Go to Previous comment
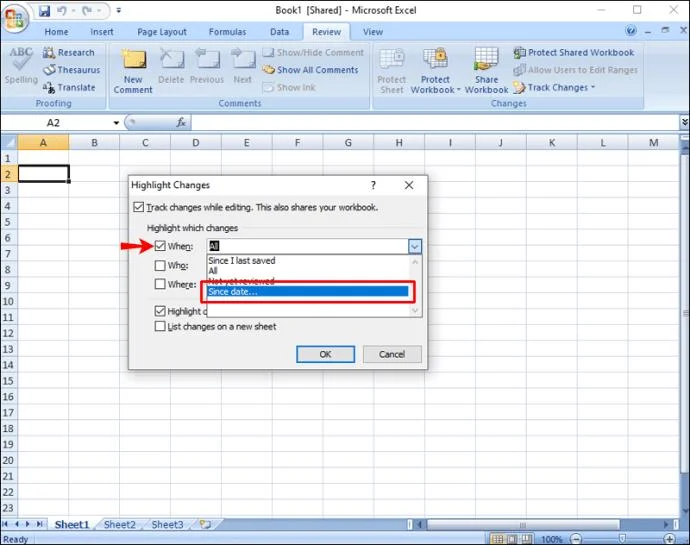Viewport: 690px width, 545px height. tap(207, 67)
